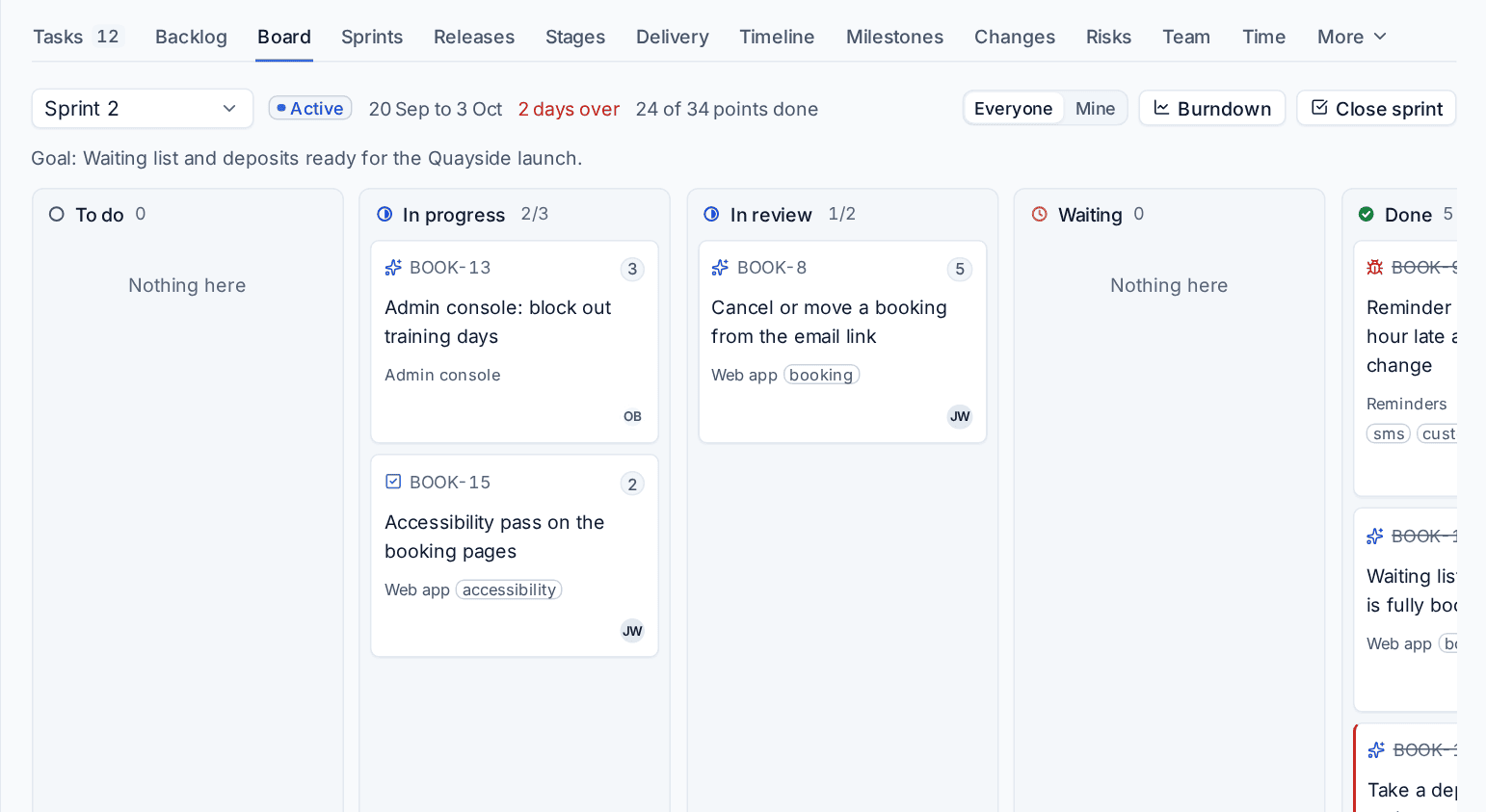The width and height of the screenshot is (1486, 812).
Task: Click the '2 days over' warning text
Action: tap(569, 109)
